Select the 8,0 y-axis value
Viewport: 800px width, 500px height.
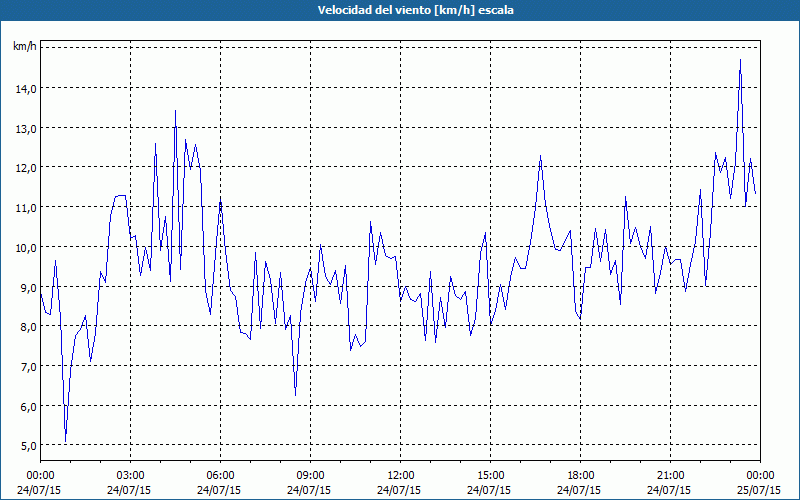[28, 326]
